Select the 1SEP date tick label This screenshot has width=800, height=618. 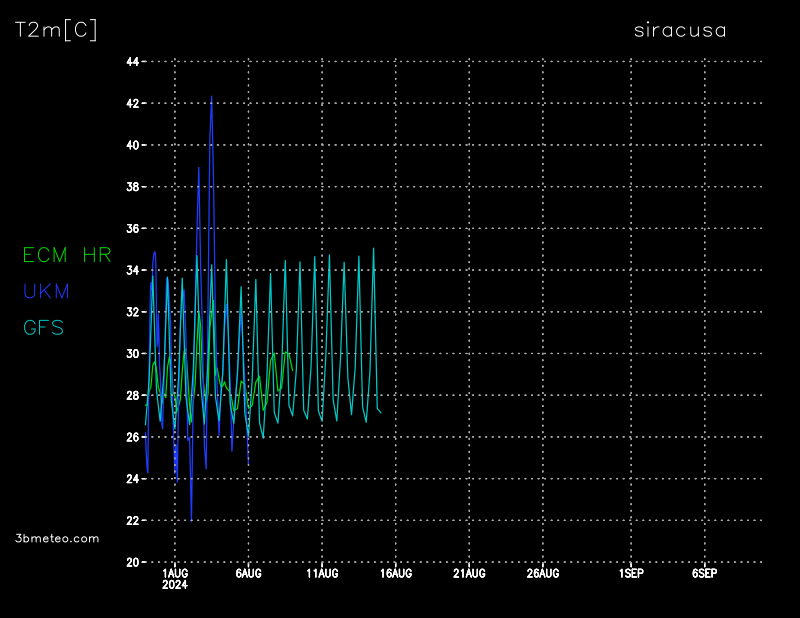point(631,574)
